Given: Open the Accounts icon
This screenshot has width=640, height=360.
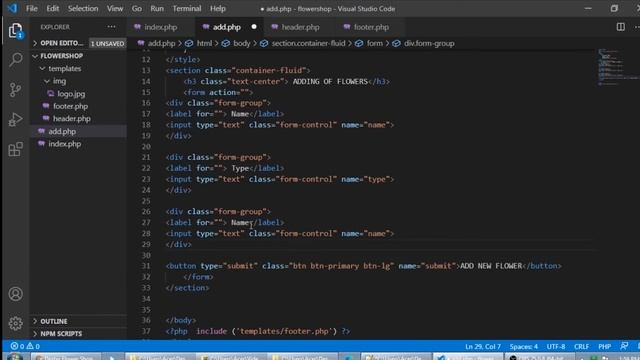Looking at the screenshot, I should pyautogui.click(x=16, y=294).
